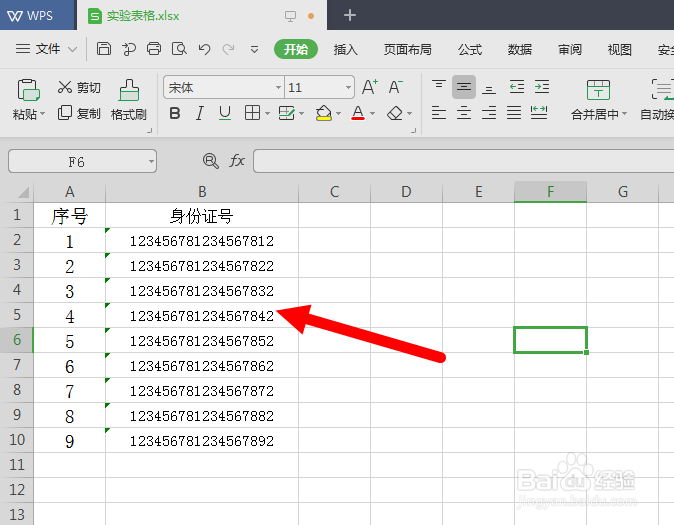This screenshot has width=674, height=525.
Task: Apply yellow fill color bucket
Action: (x=323, y=114)
